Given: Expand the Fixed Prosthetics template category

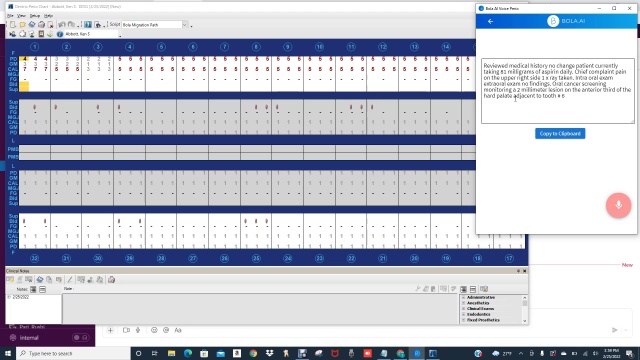Looking at the screenshot, I should (x=464, y=320).
